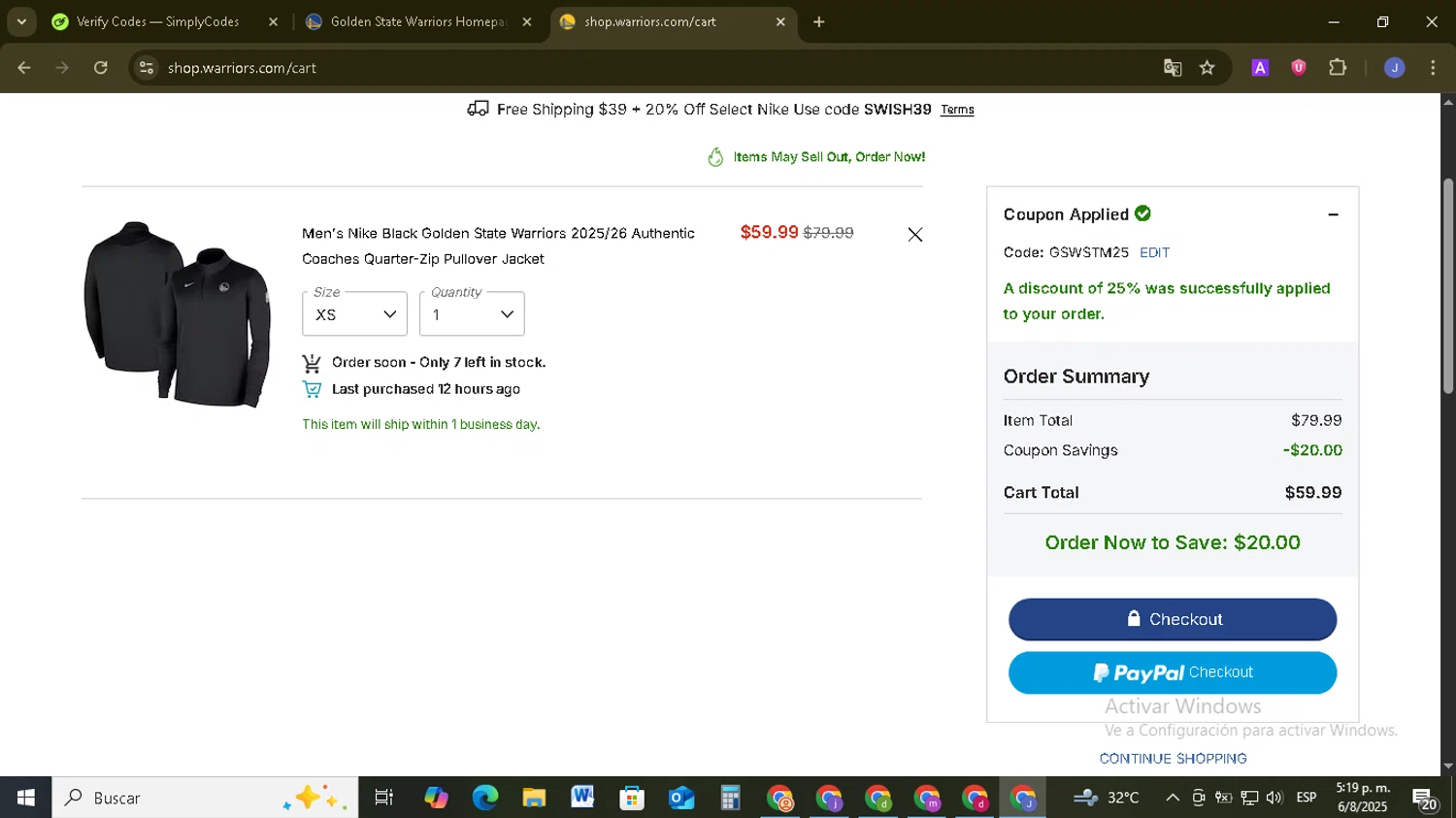The width and height of the screenshot is (1456, 818).
Task: Click the 'Order Now to Save: $20.00' text
Action: click(x=1173, y=542)
